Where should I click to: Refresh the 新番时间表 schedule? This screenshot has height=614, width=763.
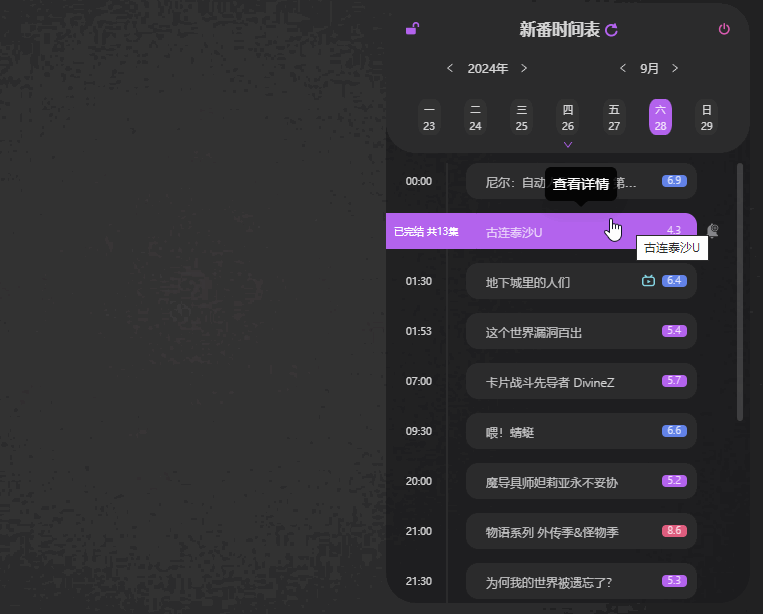coord(612,30)
